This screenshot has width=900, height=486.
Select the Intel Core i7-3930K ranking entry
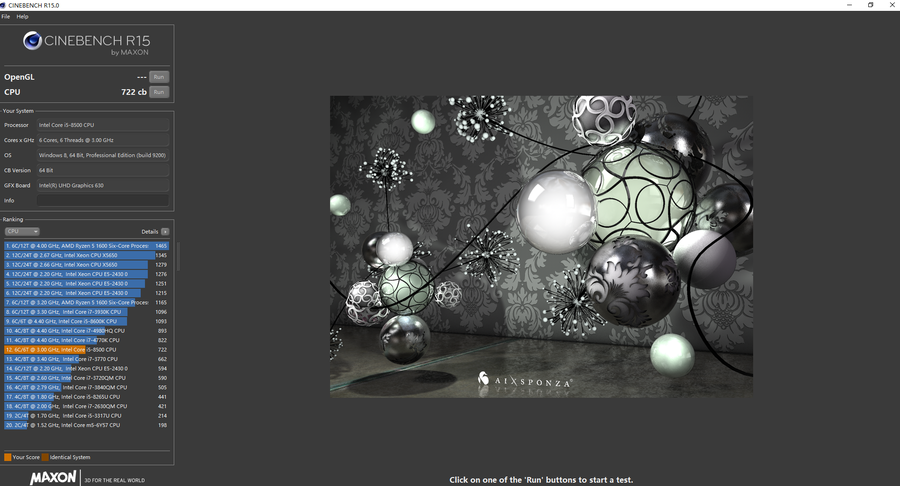[x=80, y=311]
